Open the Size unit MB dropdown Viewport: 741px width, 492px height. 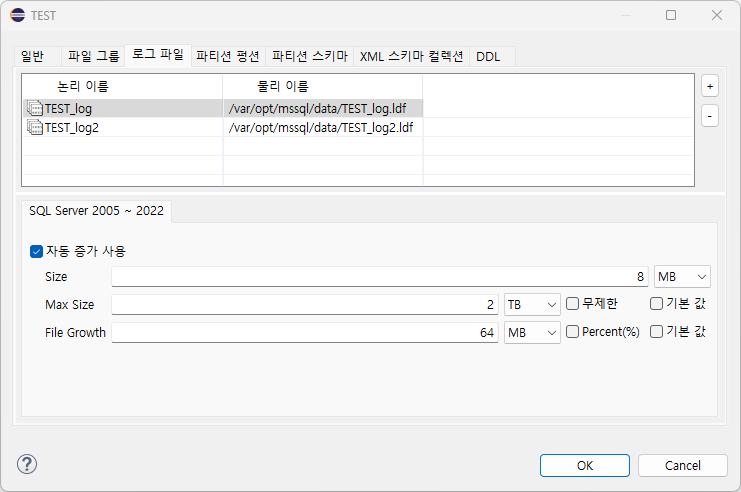(x=682, y=276)
